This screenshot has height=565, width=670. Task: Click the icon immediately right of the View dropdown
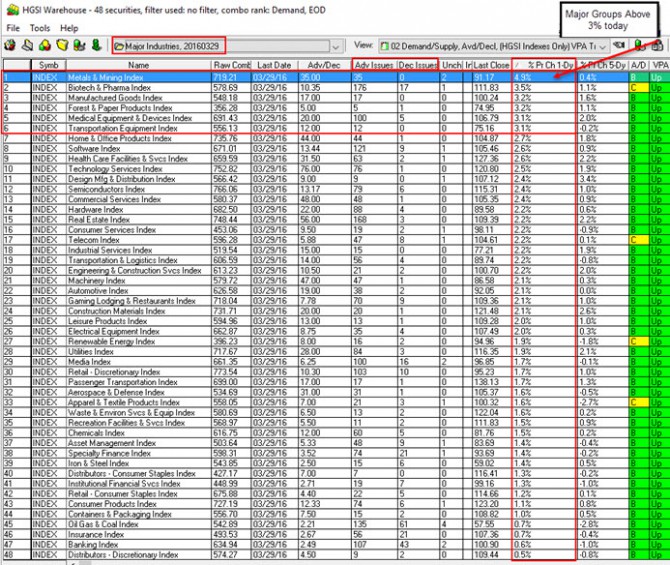[619, 45]
